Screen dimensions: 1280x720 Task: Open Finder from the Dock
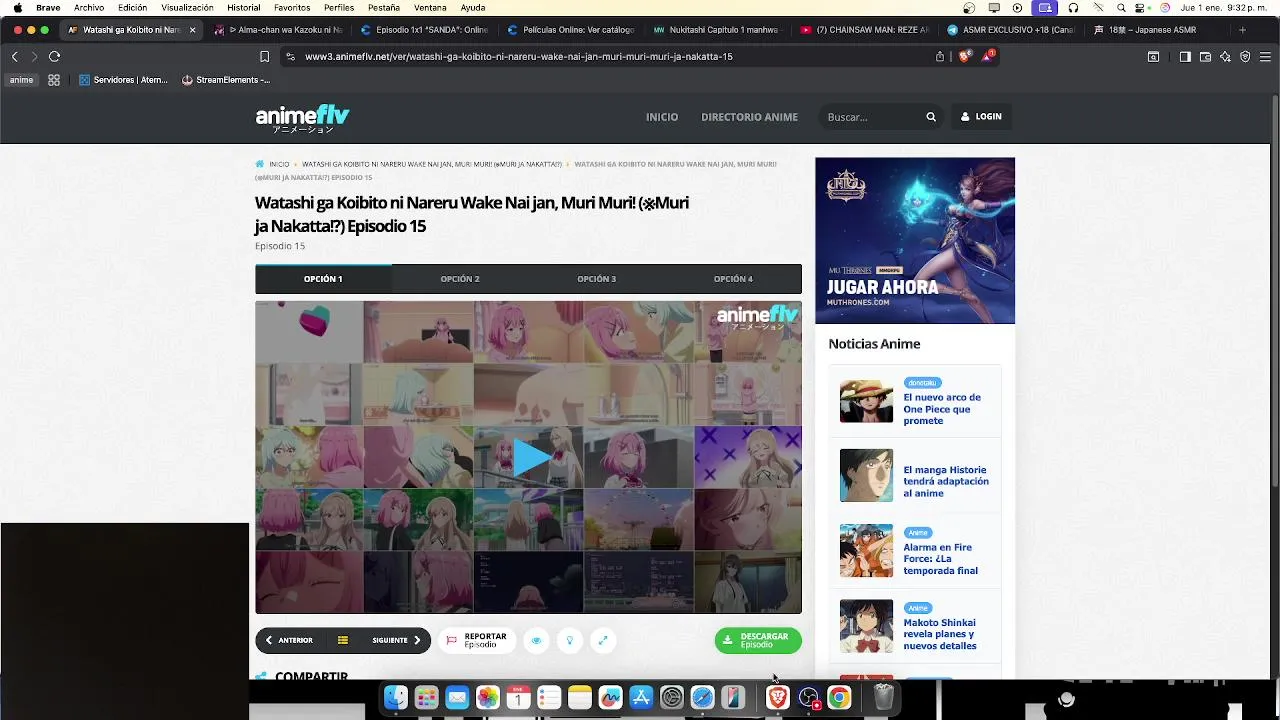pos(396,698)
